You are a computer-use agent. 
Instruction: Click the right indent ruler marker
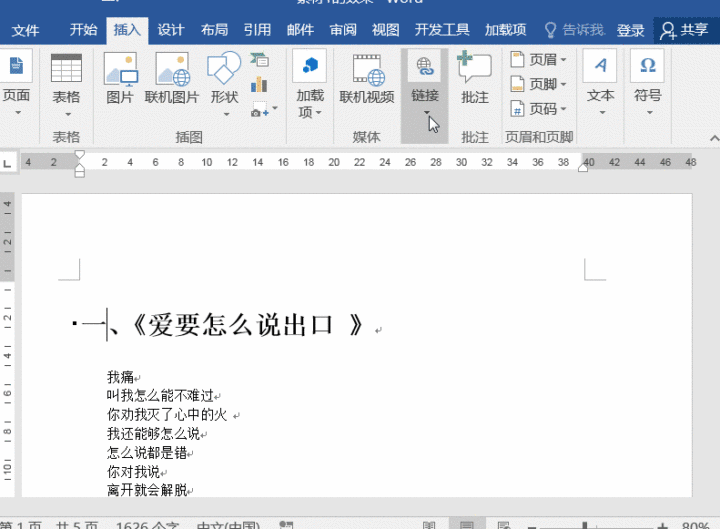pos(583,168)
